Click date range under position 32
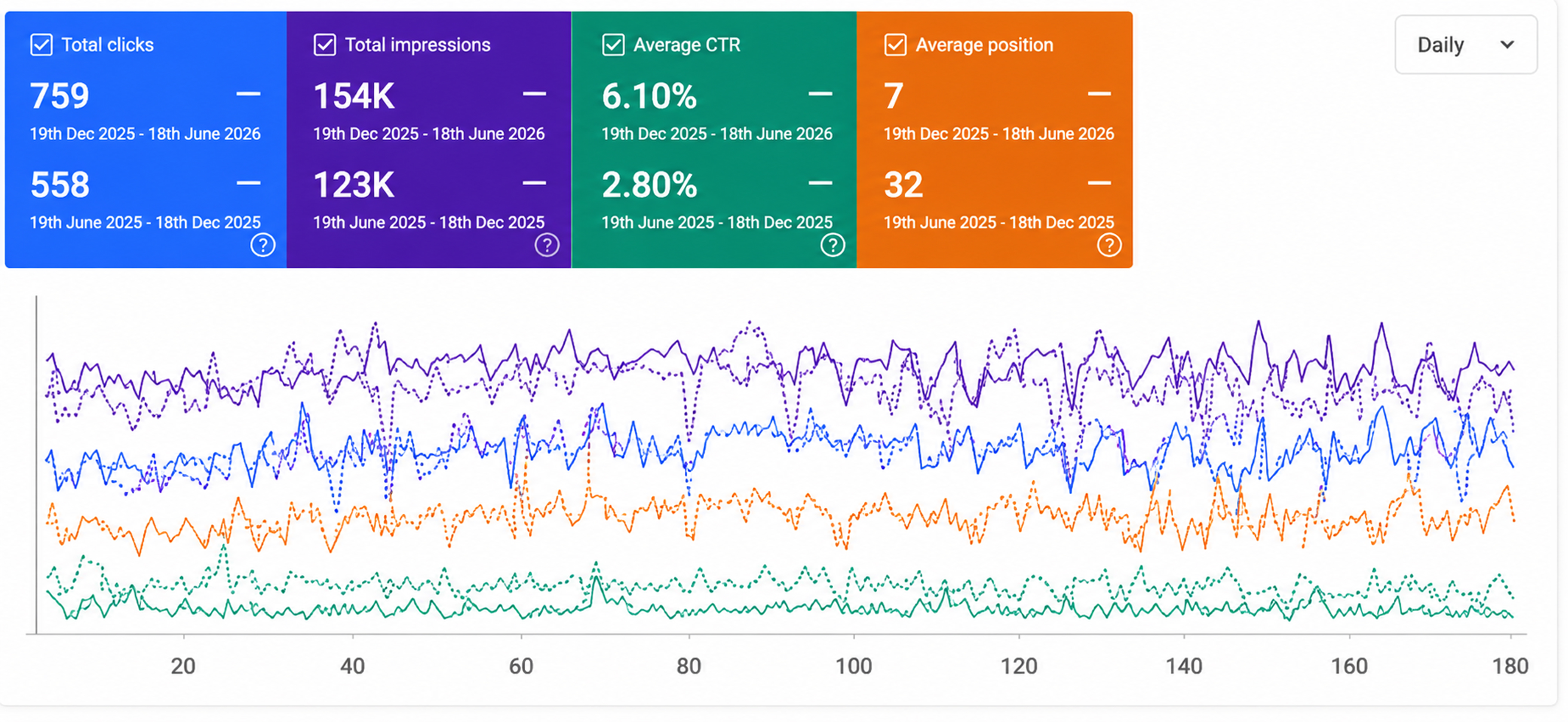This screenshot has width=1568, height=722. click(999, 223)
